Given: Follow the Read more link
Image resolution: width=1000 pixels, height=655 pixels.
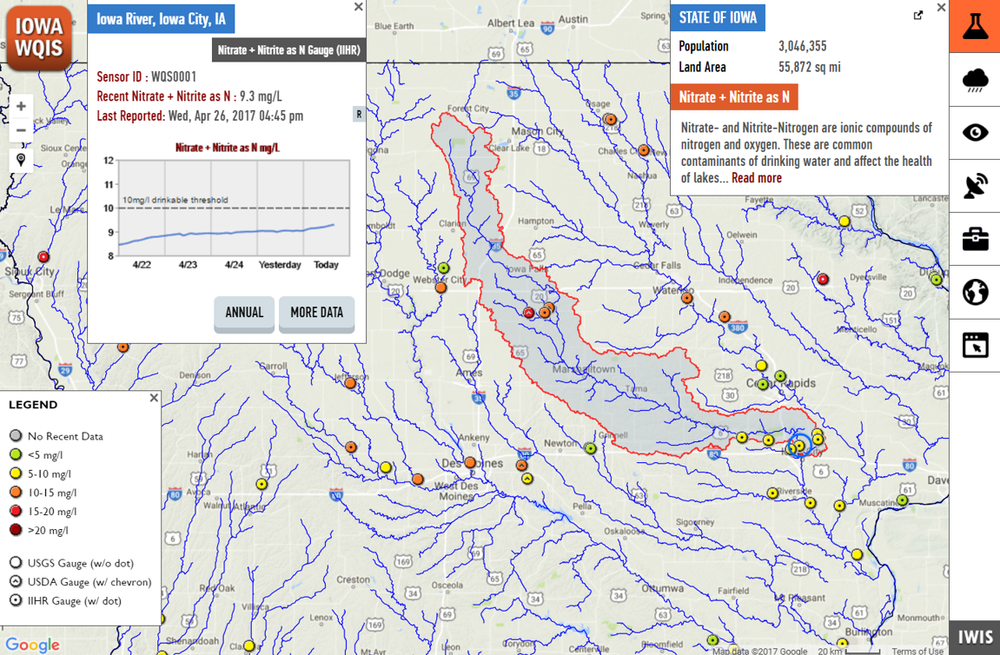Looking at the screenshot, I should (756, 178).
